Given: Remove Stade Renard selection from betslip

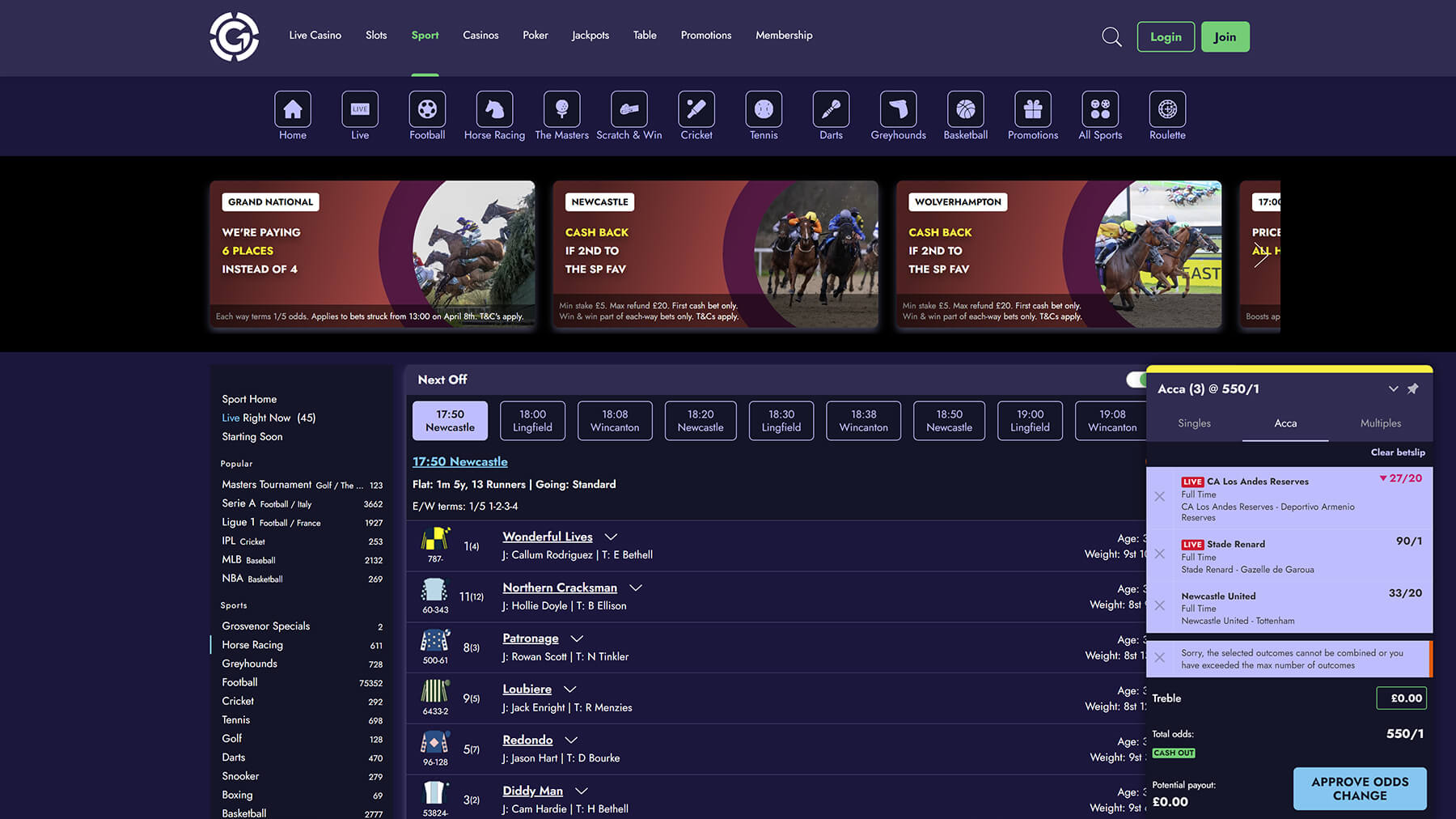Looking at the screenshot, I should pyautogui.click(x=1160, y=554).
